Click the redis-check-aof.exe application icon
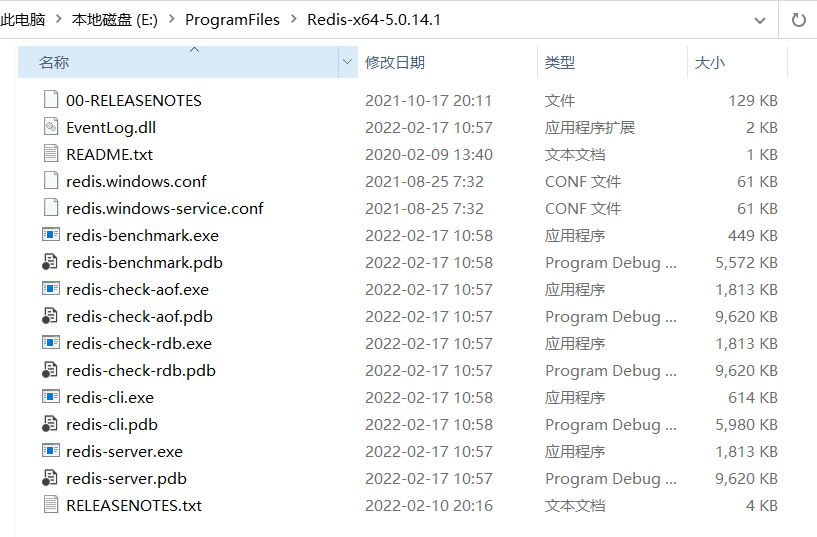Viewport: 817px width, 537px height. click(x=51, y=289)
